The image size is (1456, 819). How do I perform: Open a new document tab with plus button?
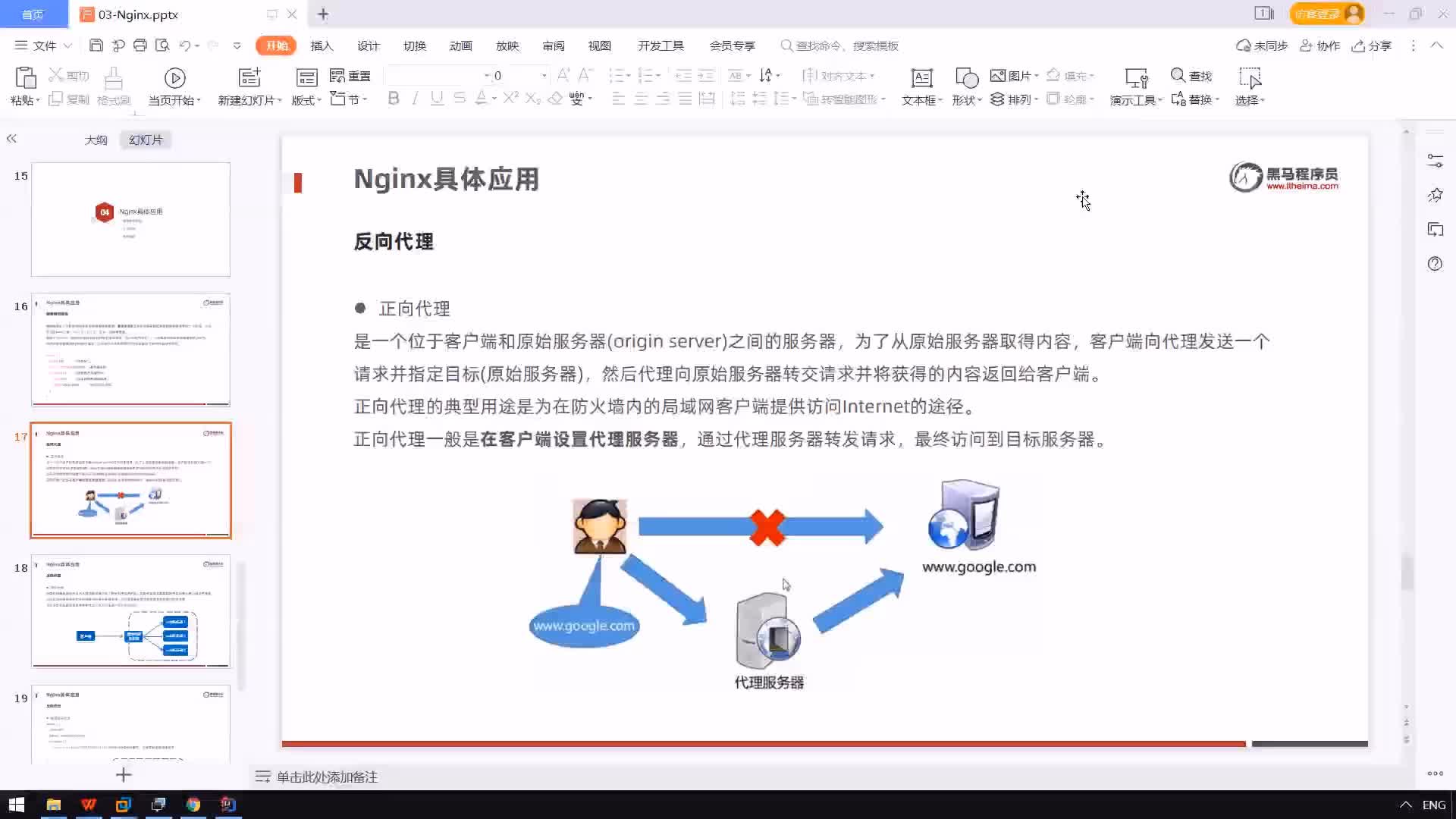[x=323, y=14]
